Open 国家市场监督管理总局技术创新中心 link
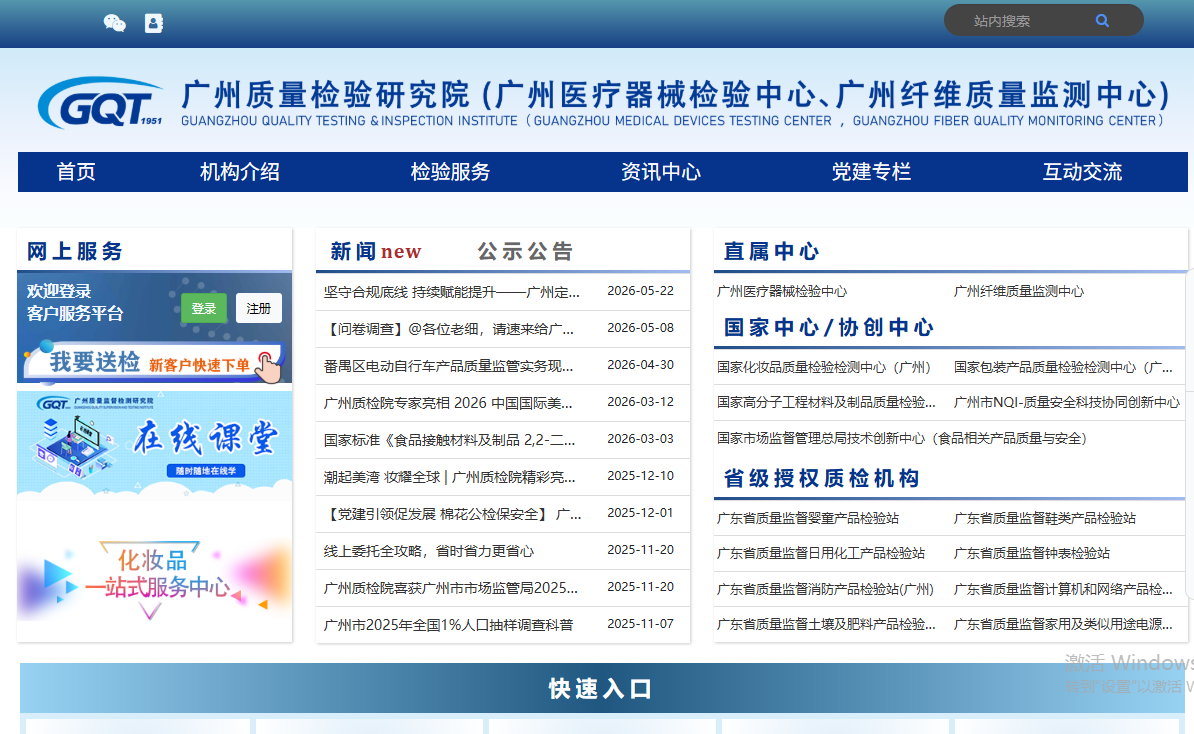1194x734 pixels. click(902, 438)
